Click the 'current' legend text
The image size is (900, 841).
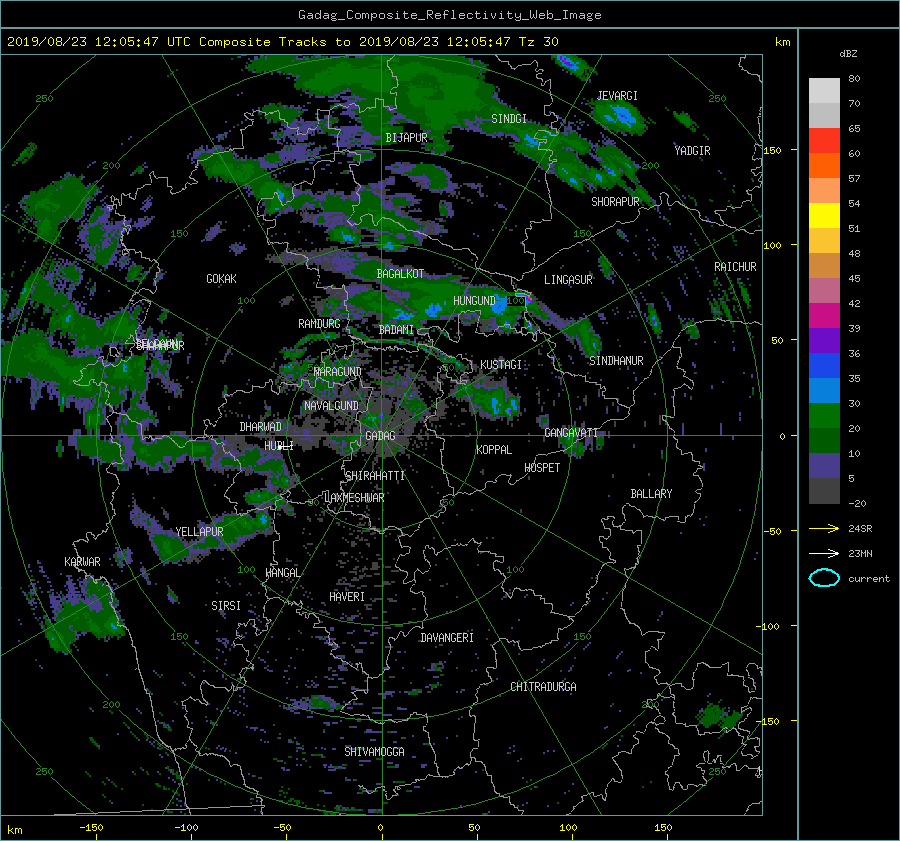click(x=869, y=579)
